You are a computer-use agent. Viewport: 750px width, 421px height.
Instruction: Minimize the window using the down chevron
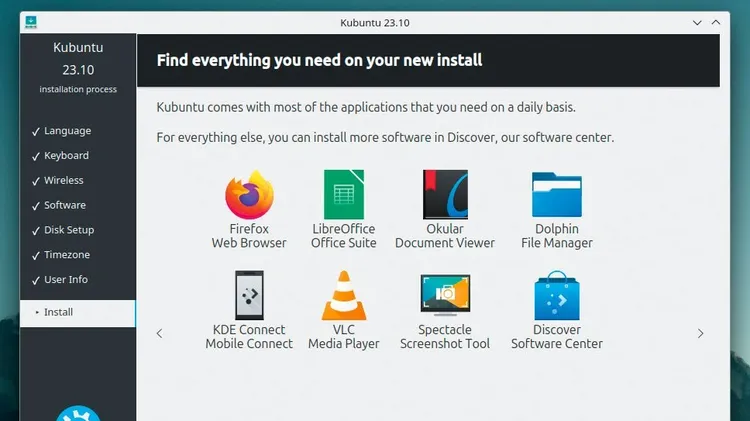coord(697,22)
